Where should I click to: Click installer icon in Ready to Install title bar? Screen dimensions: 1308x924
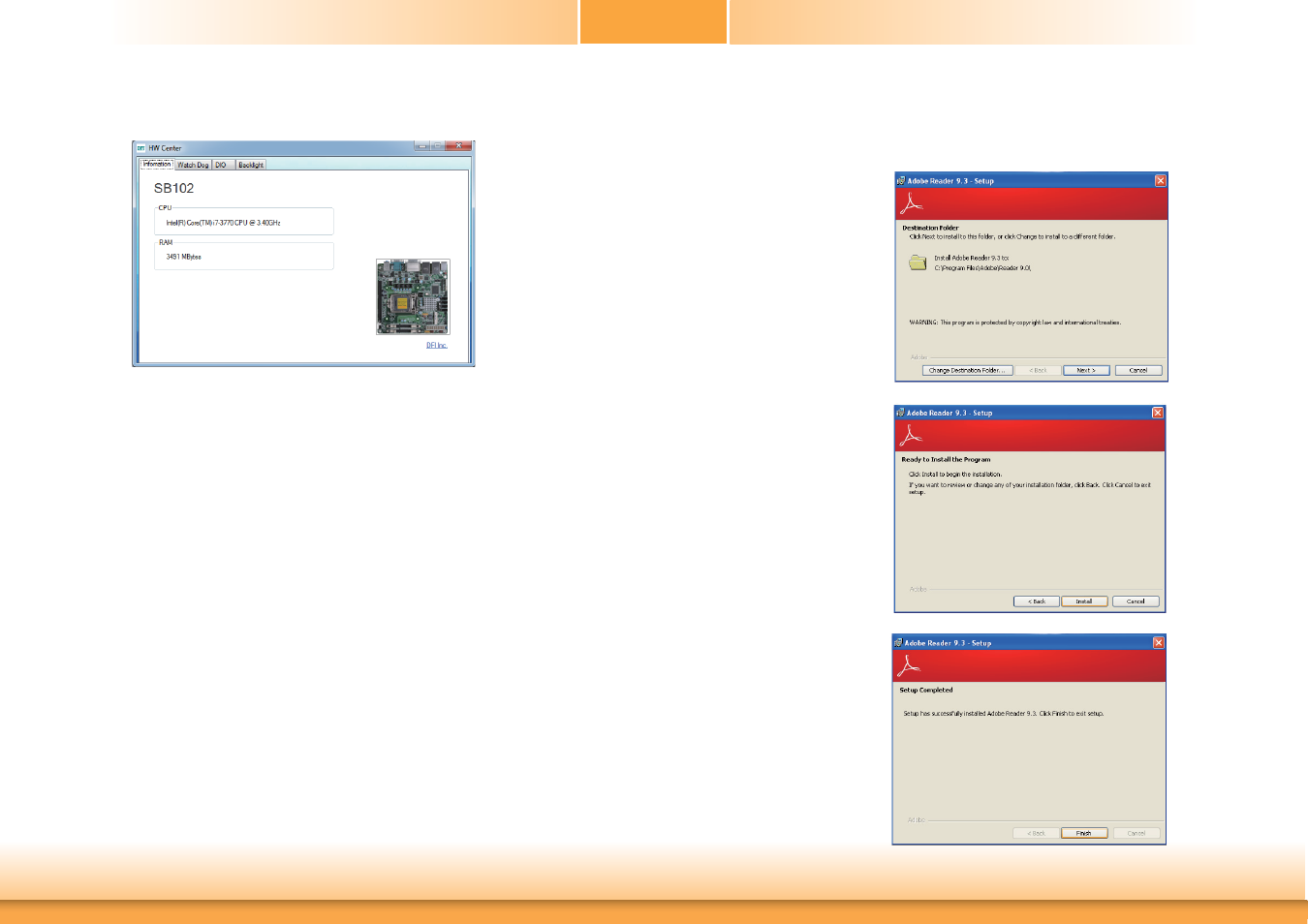(x=900, y=413)
